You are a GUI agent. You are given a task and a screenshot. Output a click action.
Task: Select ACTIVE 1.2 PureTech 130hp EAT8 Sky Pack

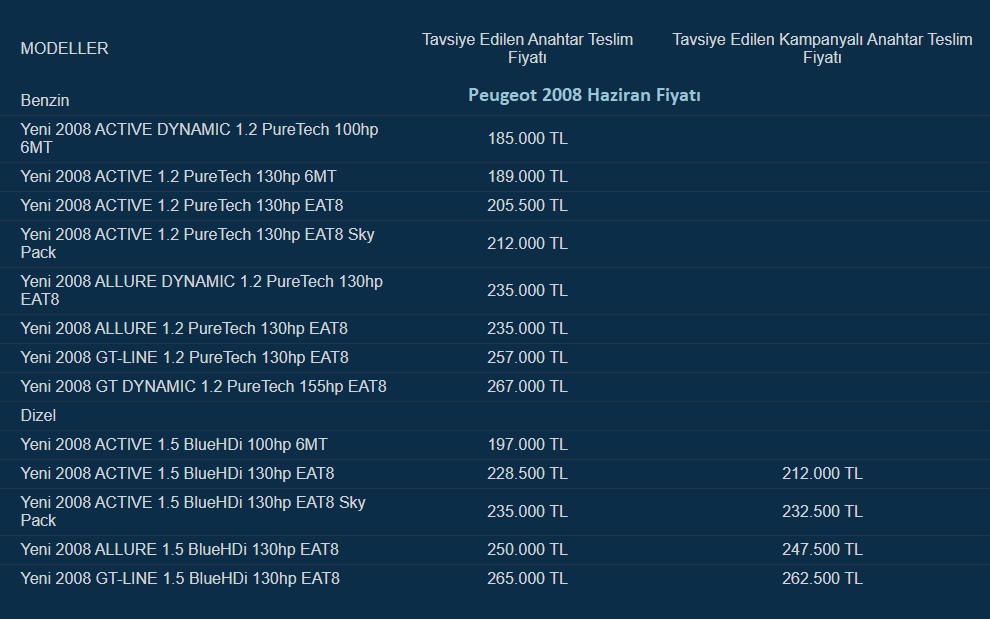coord(198,243)
